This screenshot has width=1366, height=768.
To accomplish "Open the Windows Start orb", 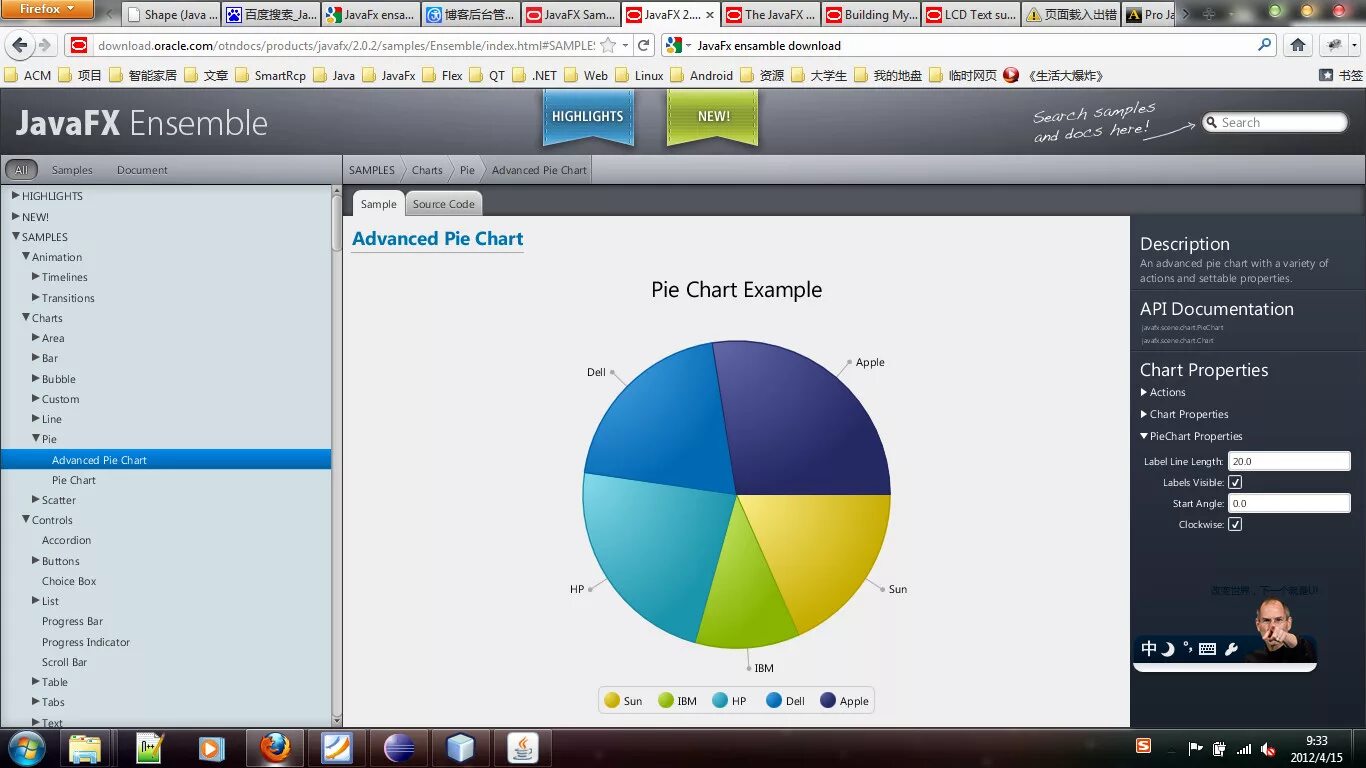I will pos(26,748).
